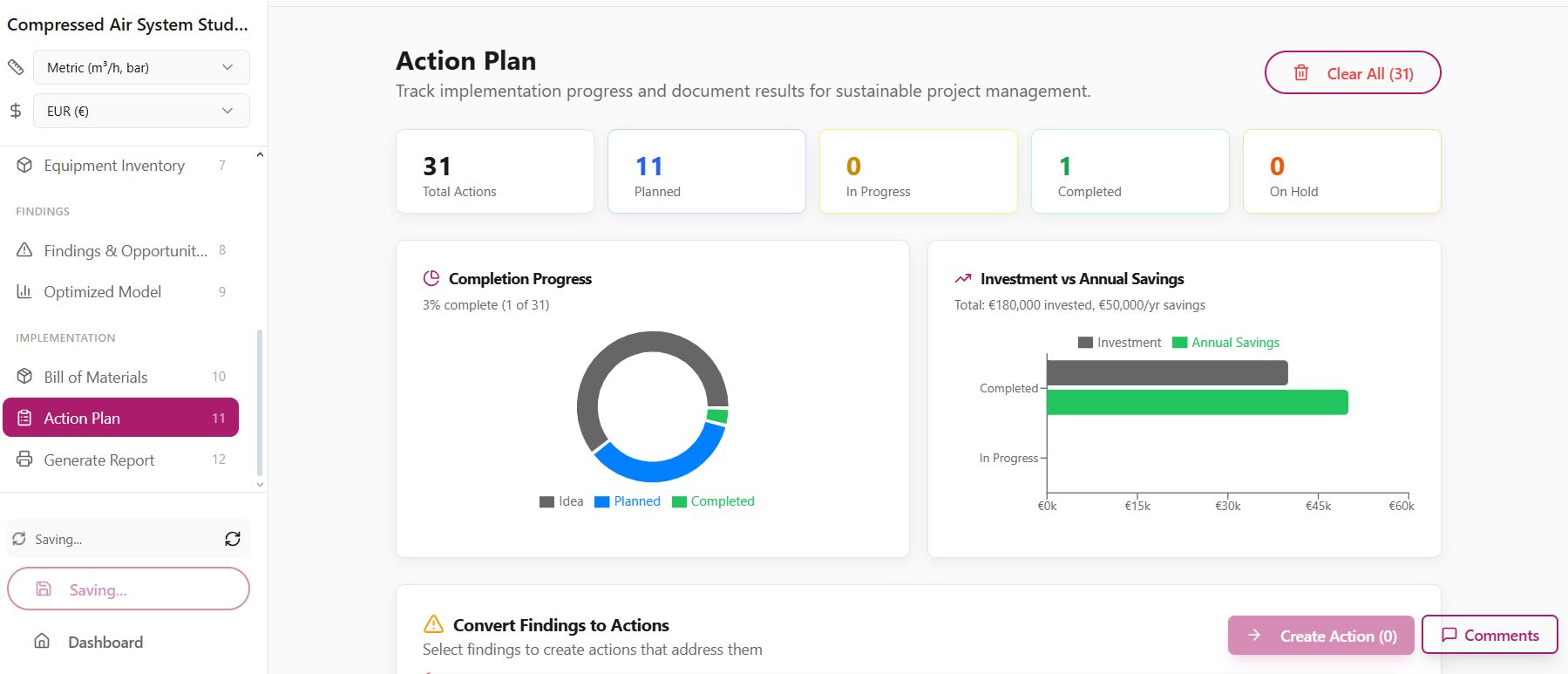Viewport: 1568px width, 674px height.
Task: Toggle the Investment legend swatch
Action: (x=1085, y=343)
